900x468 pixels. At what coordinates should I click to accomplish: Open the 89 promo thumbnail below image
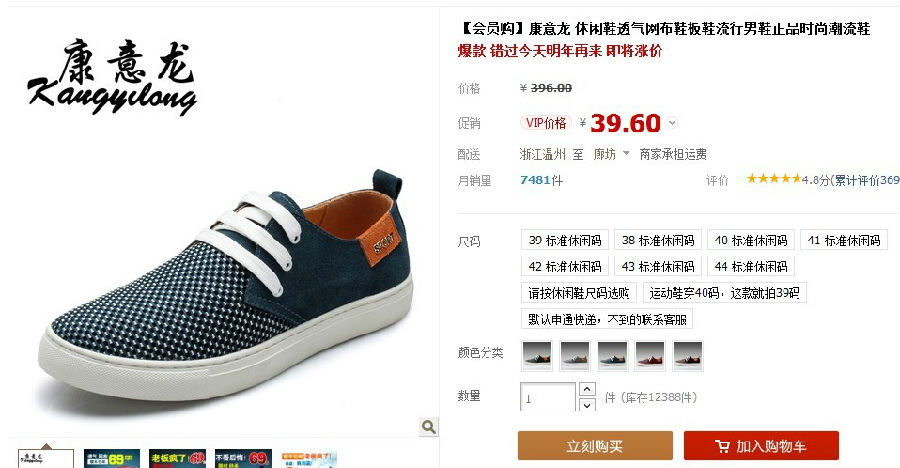(112, 458)
